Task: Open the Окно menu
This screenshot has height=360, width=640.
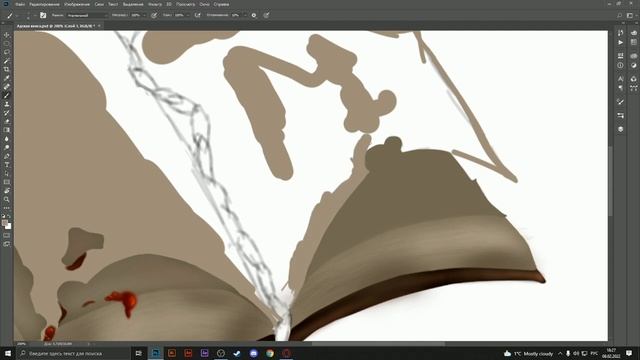Action: pos(204,4)
